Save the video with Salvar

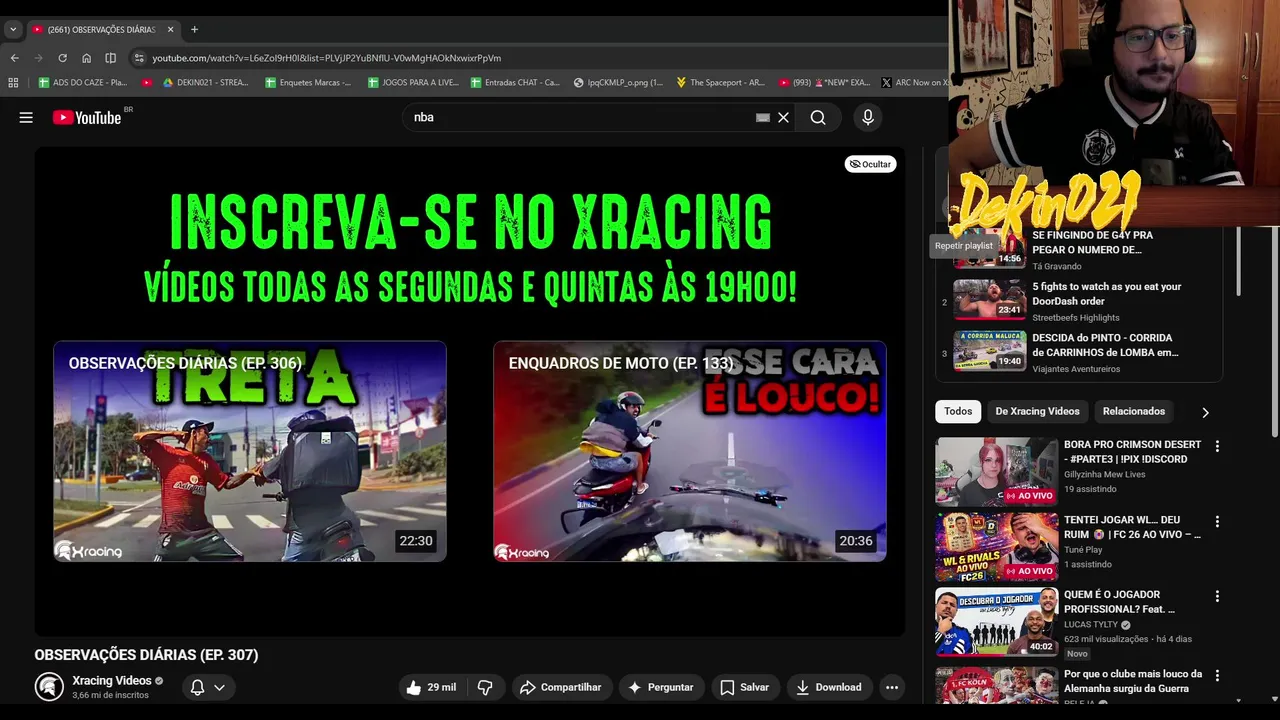pyautogui.click(x=744, y=687)
